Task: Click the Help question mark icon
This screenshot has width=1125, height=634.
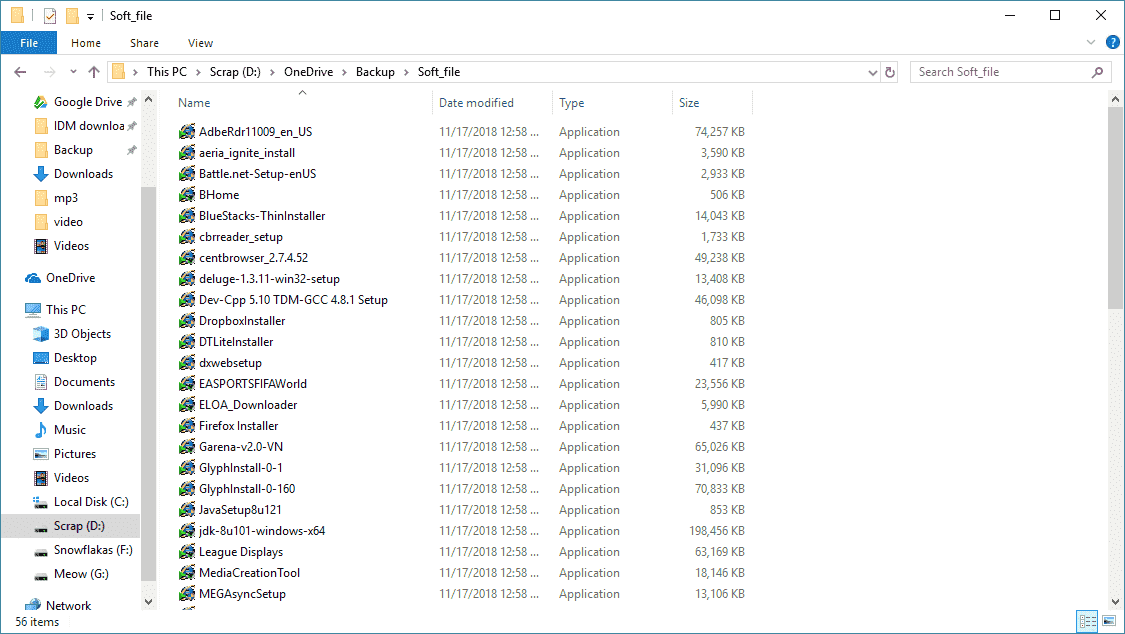Action: tap(1113, 43)
